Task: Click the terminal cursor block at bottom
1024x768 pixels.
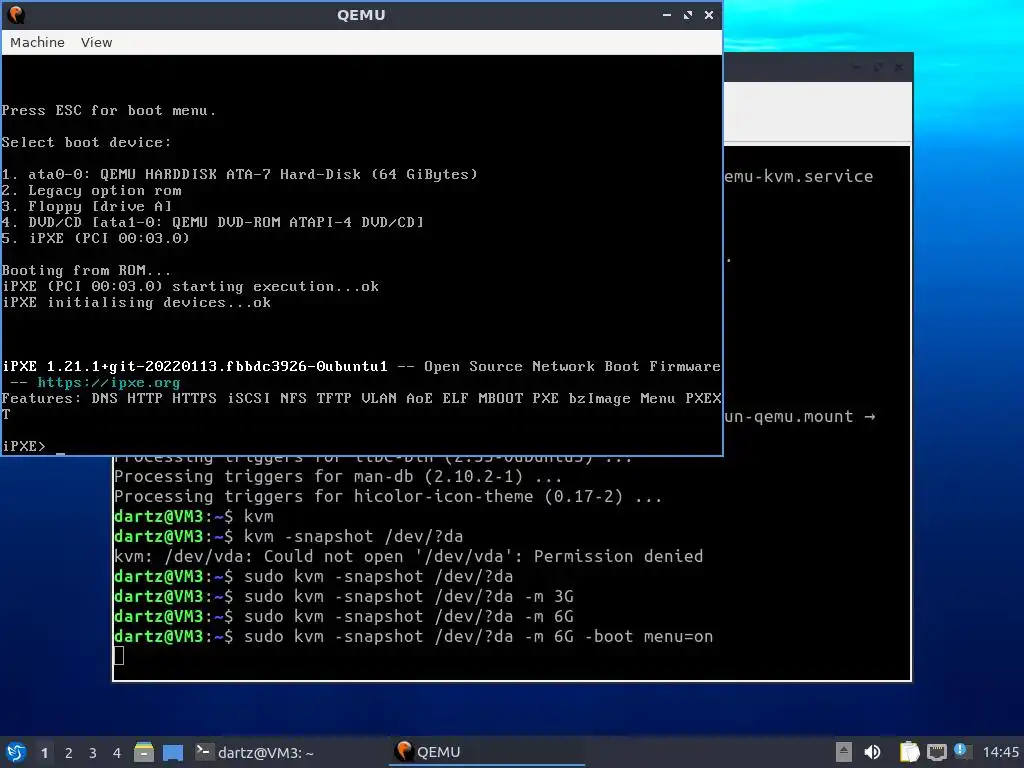Action: point(119,656)
